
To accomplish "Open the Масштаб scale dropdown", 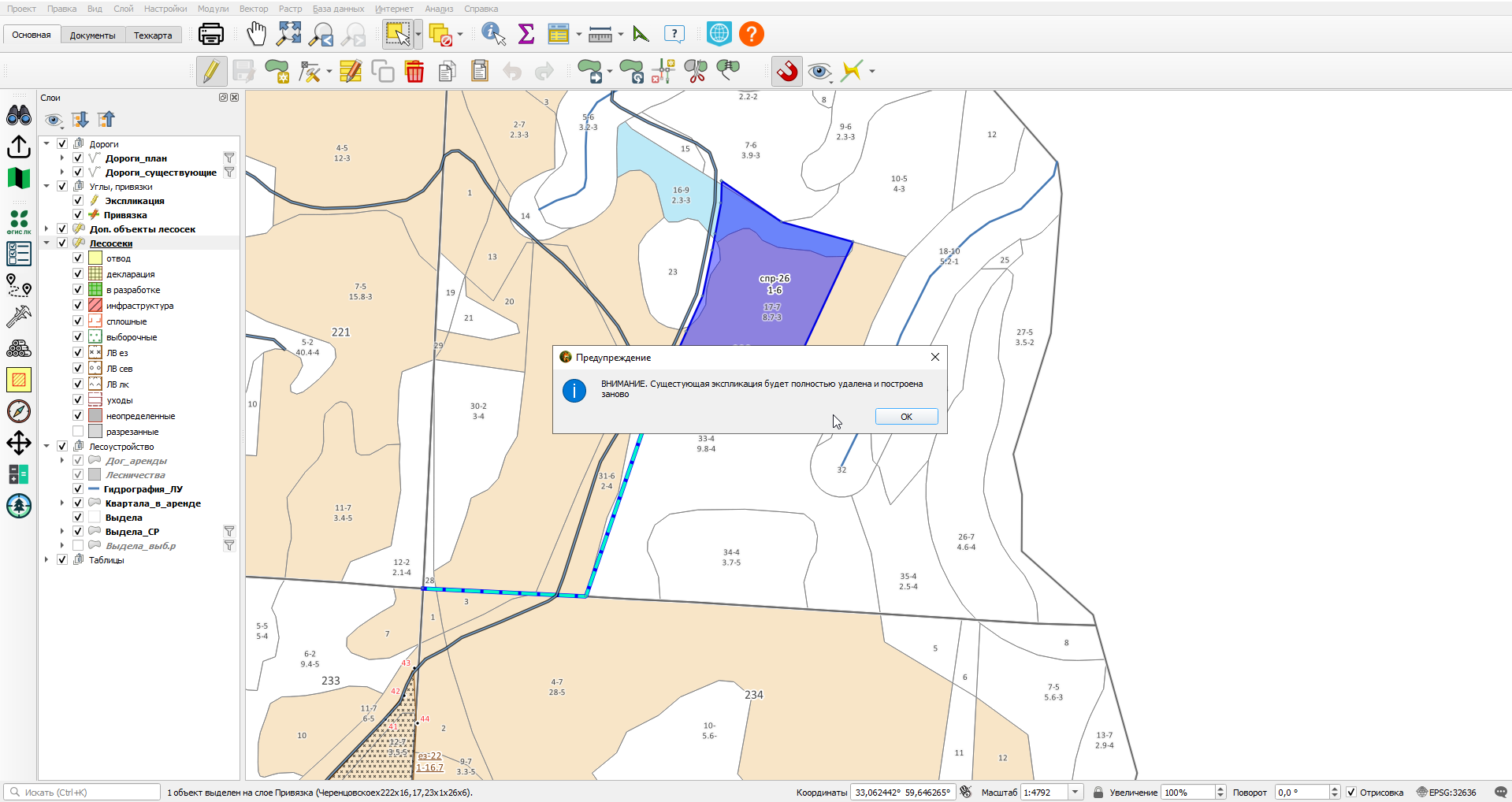I will click(x=1075, y=793).
